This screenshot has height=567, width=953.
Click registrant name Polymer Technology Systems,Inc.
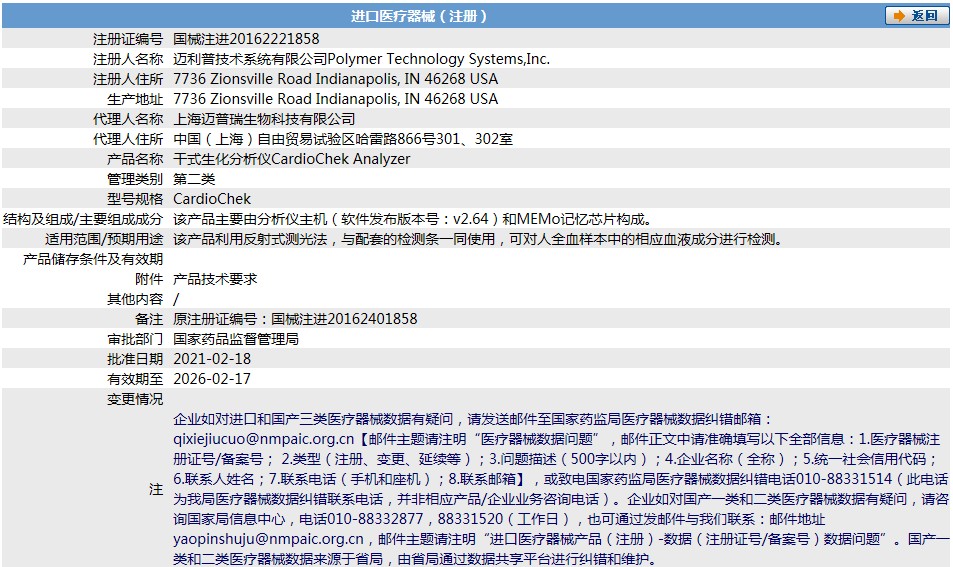439,59
